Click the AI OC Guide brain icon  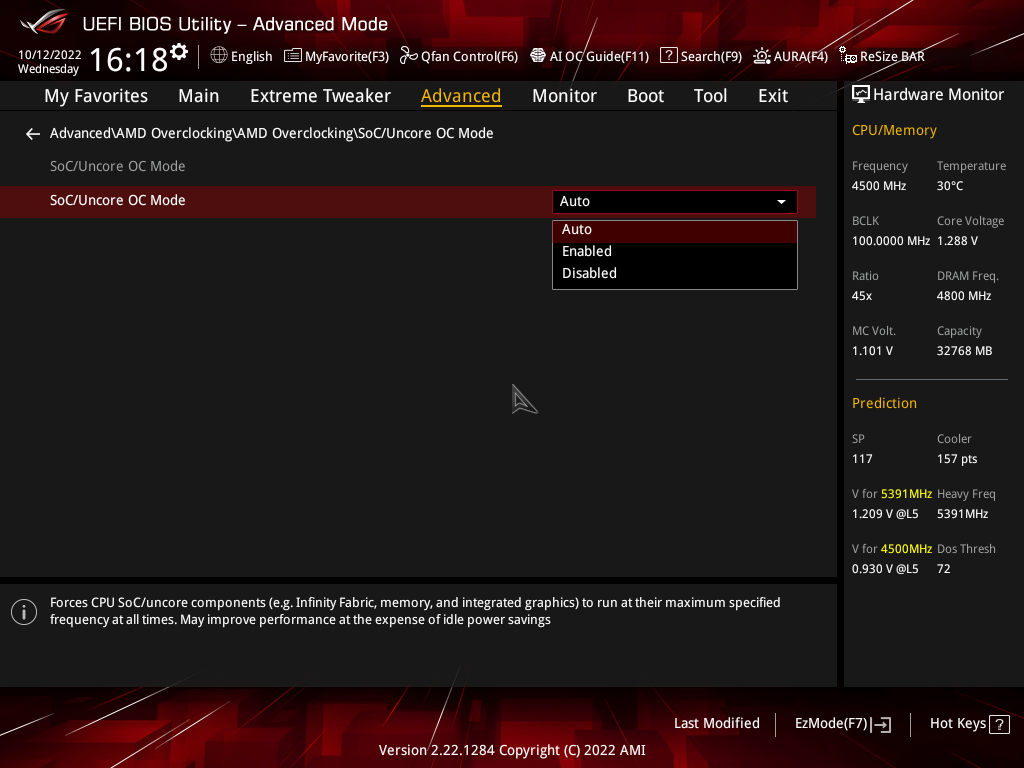(537, 56)
